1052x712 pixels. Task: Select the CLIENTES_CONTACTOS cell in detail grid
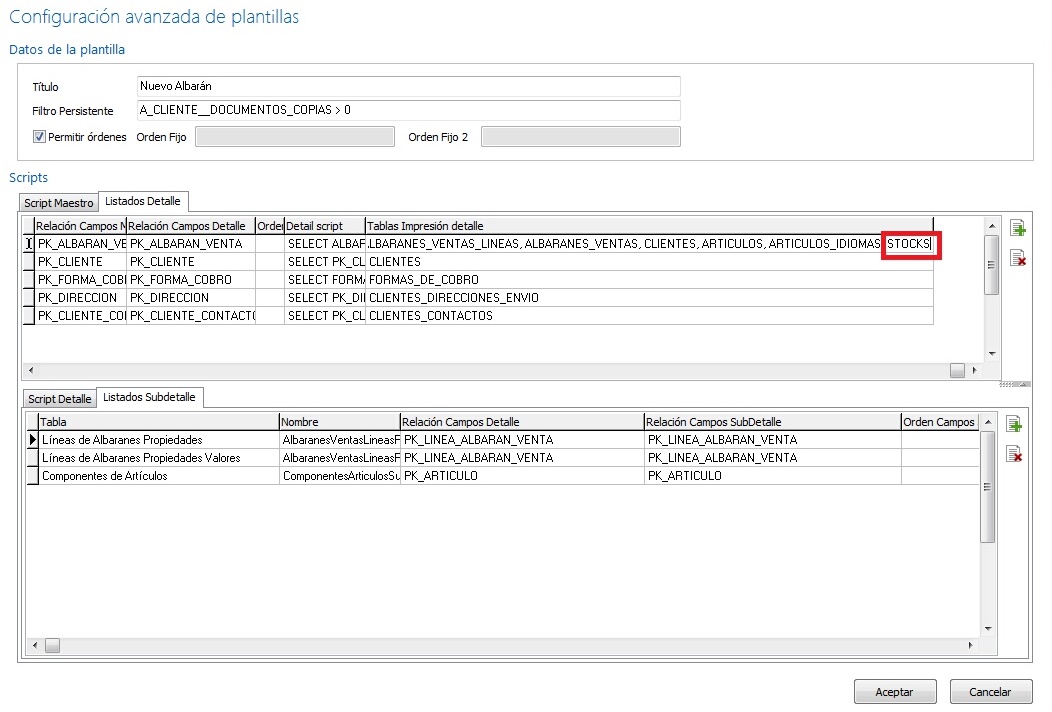point(648,316)
